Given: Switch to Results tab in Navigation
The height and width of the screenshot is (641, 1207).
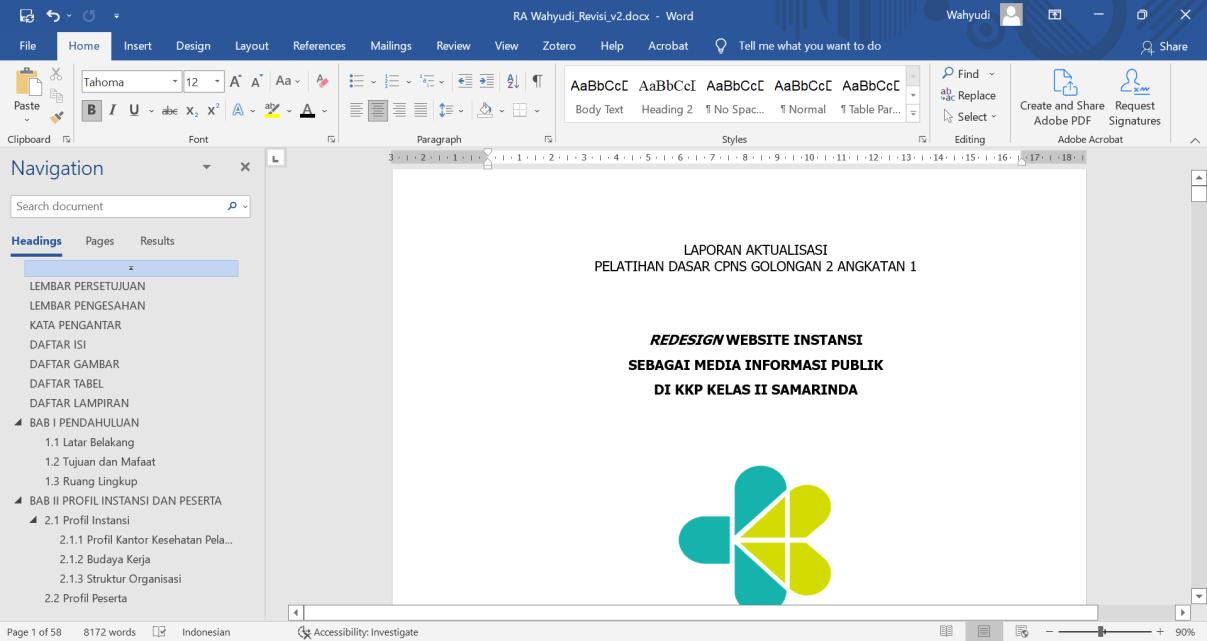Looking at the screenshot, I should [157, 241].
